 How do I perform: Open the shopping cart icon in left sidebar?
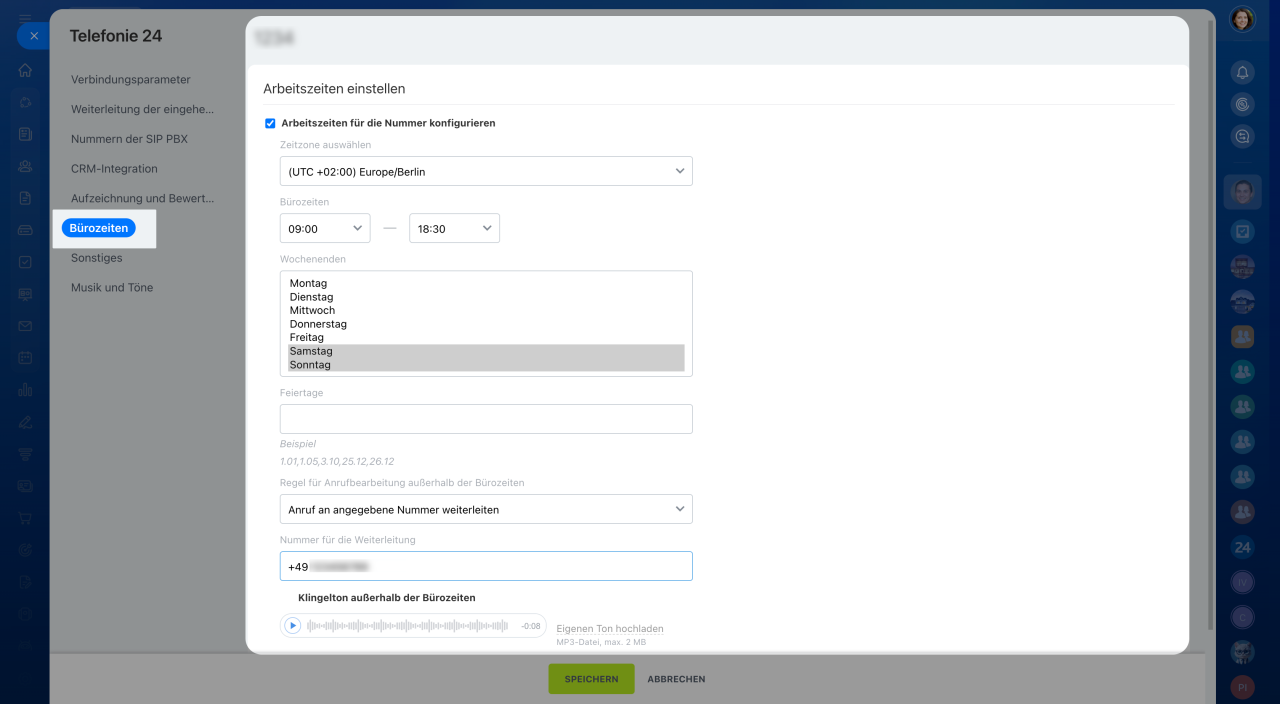(26, 518)
